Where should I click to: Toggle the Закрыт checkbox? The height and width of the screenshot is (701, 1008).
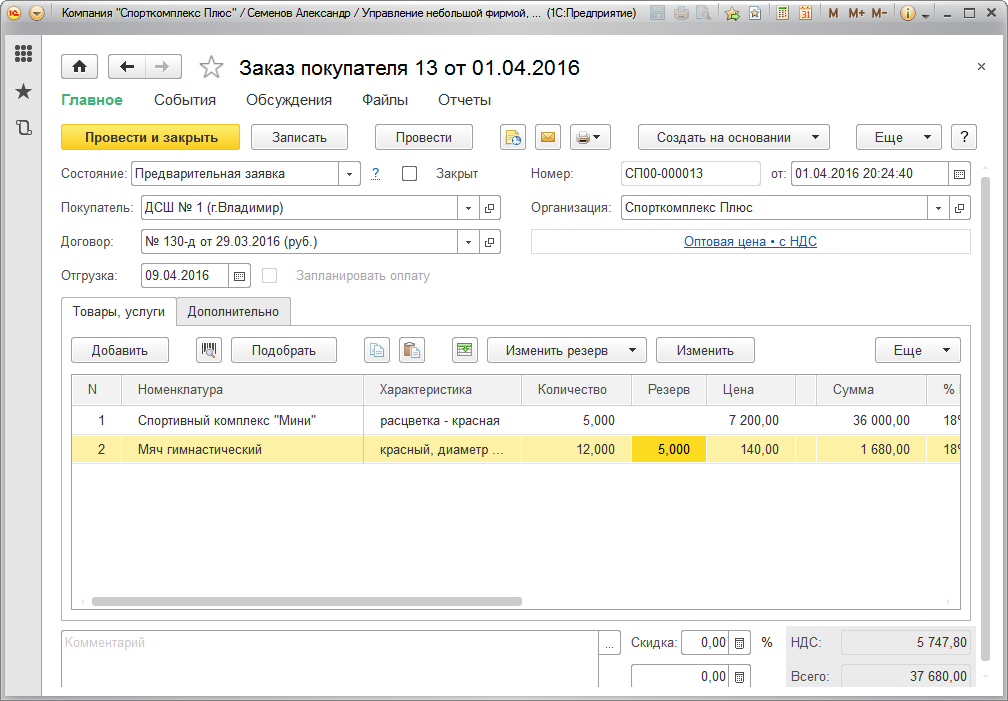(409, 174)
